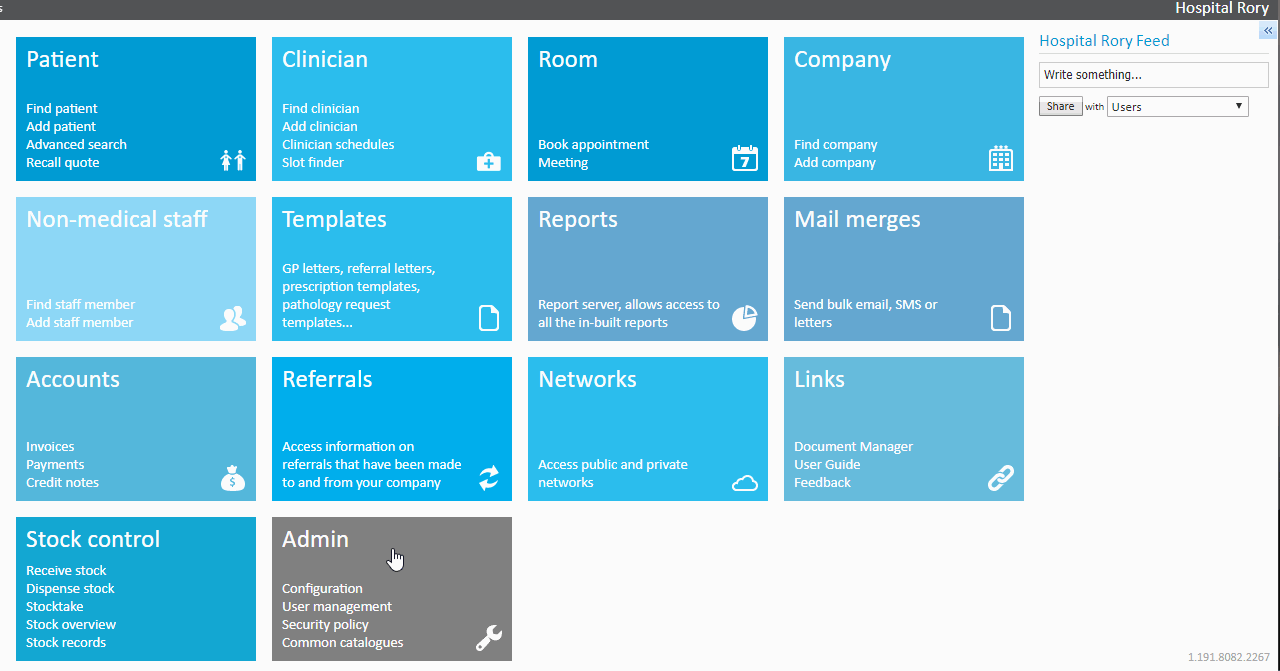Select Slot finder under Clinician
The width and height of the screenshot is (1280, 671).
[x=312, y=162]
